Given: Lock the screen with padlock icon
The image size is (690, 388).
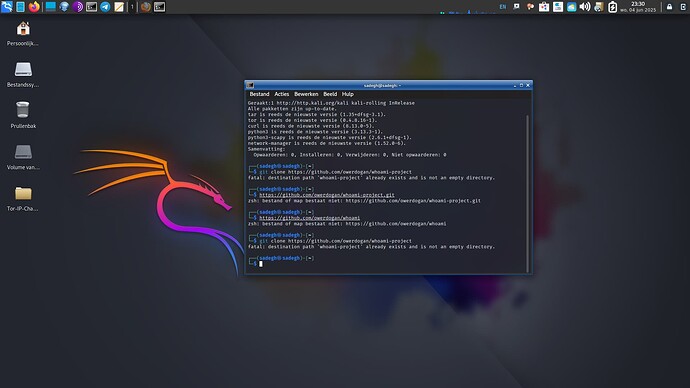Looking at the screenshot, I should pyautogui.click(x=669, y=7).
